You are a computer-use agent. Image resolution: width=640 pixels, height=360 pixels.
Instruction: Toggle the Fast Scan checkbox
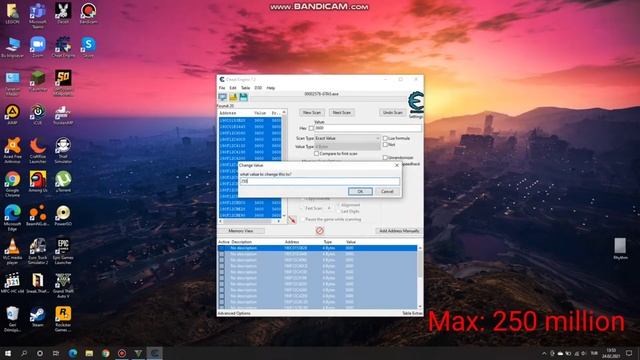(302, 208)
